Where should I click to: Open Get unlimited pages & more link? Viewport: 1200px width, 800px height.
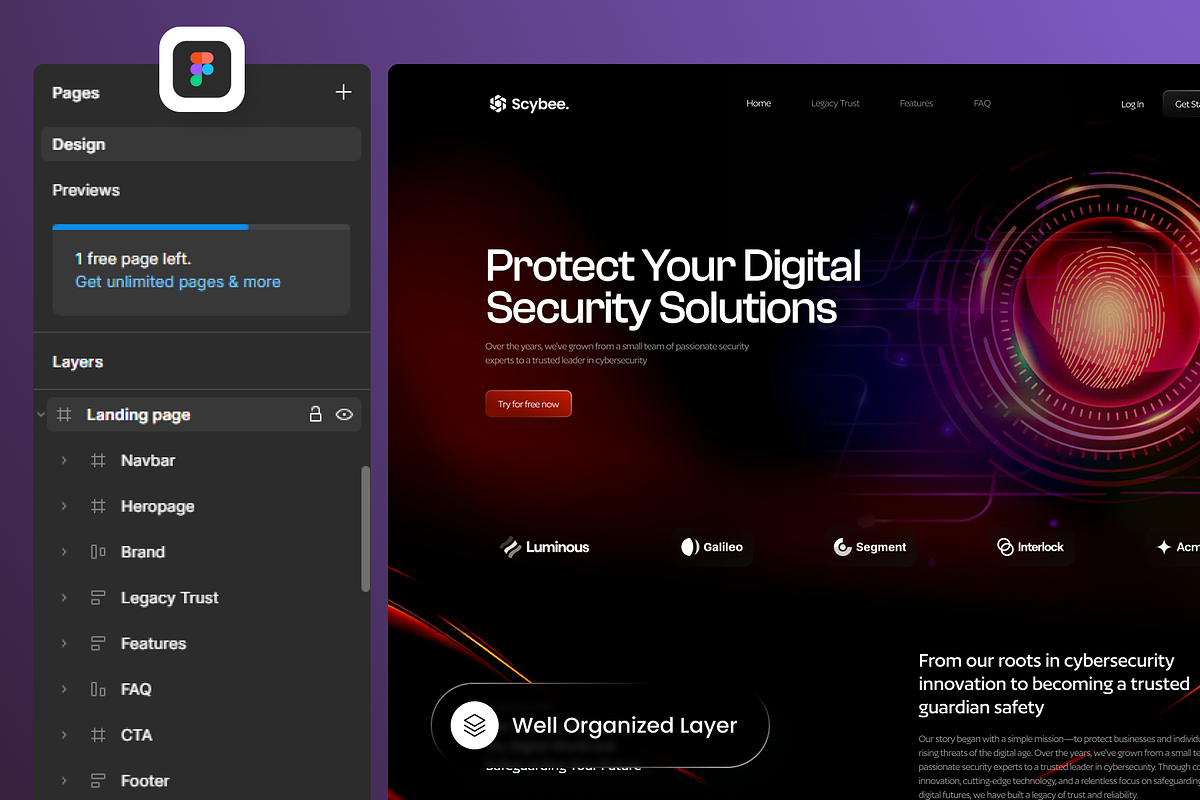click(x=178, y=282)
